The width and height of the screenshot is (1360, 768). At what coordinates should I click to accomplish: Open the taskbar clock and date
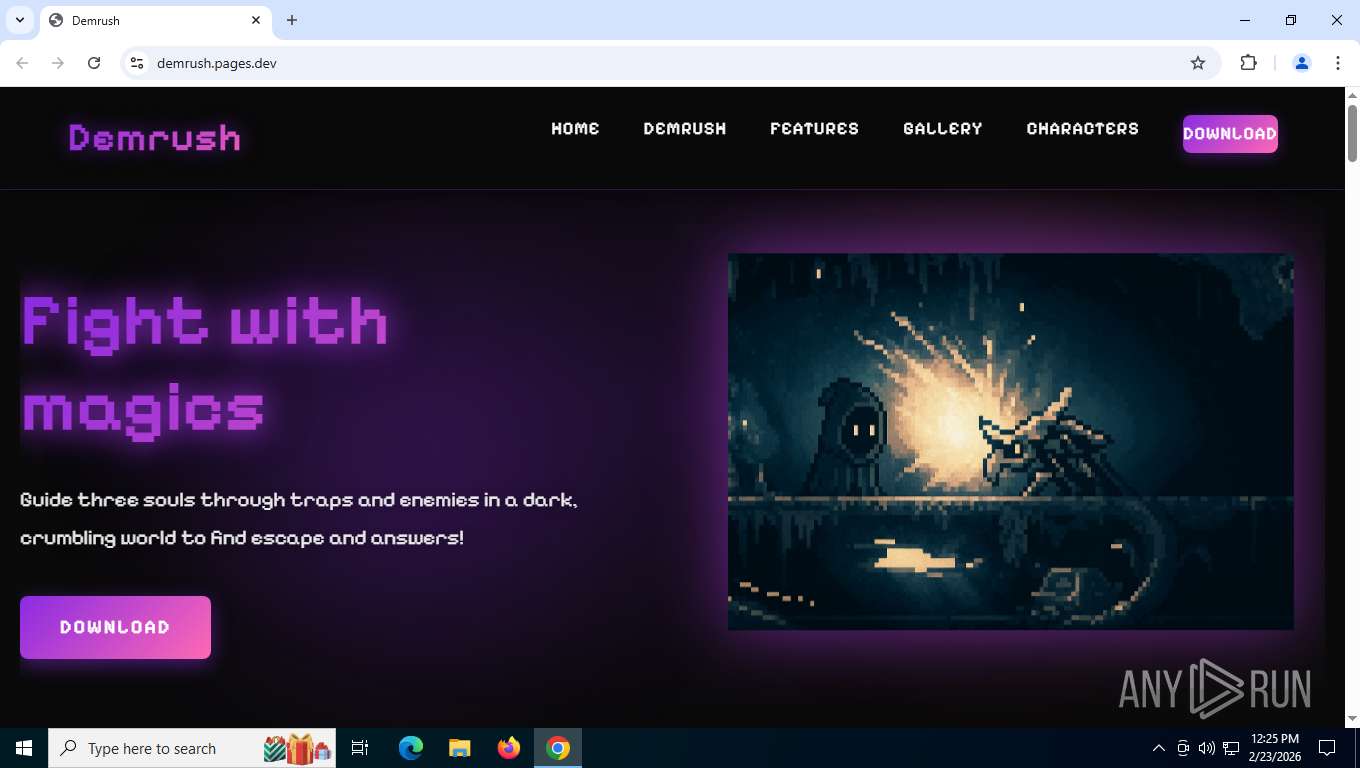pyautogui.click(x=1273, y=748)
